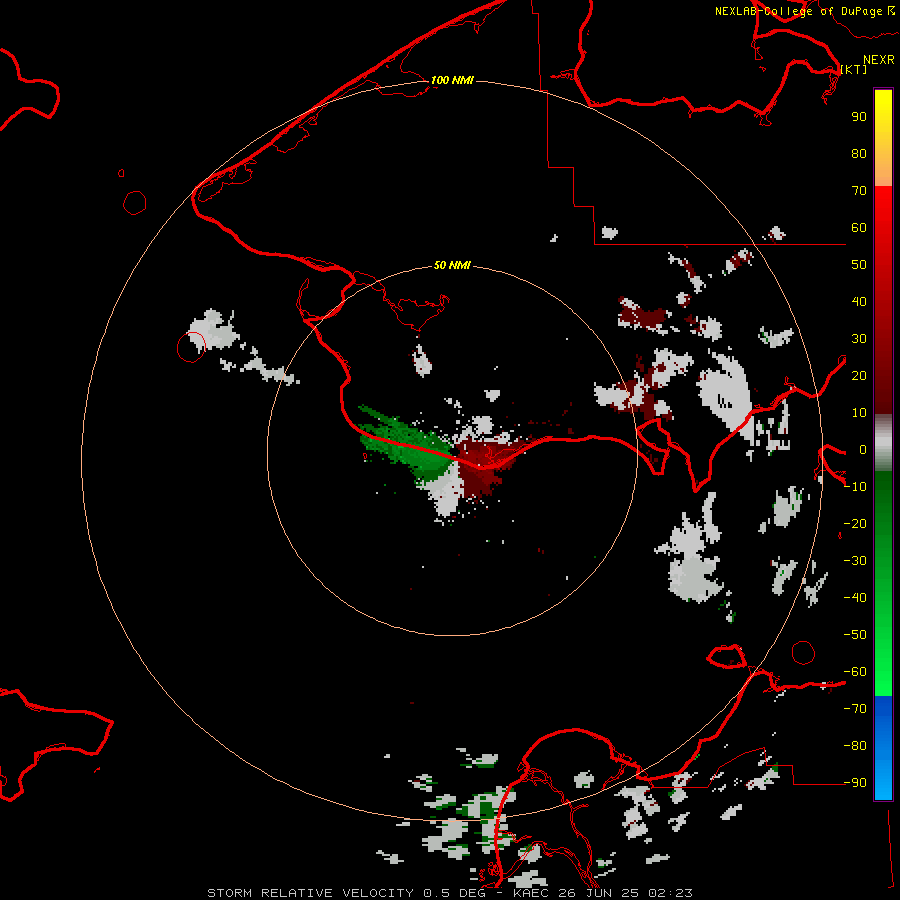900x900 pixels.
Task: Click the gray near-zero segment of color bar
Action: click(x=883, y=443)
